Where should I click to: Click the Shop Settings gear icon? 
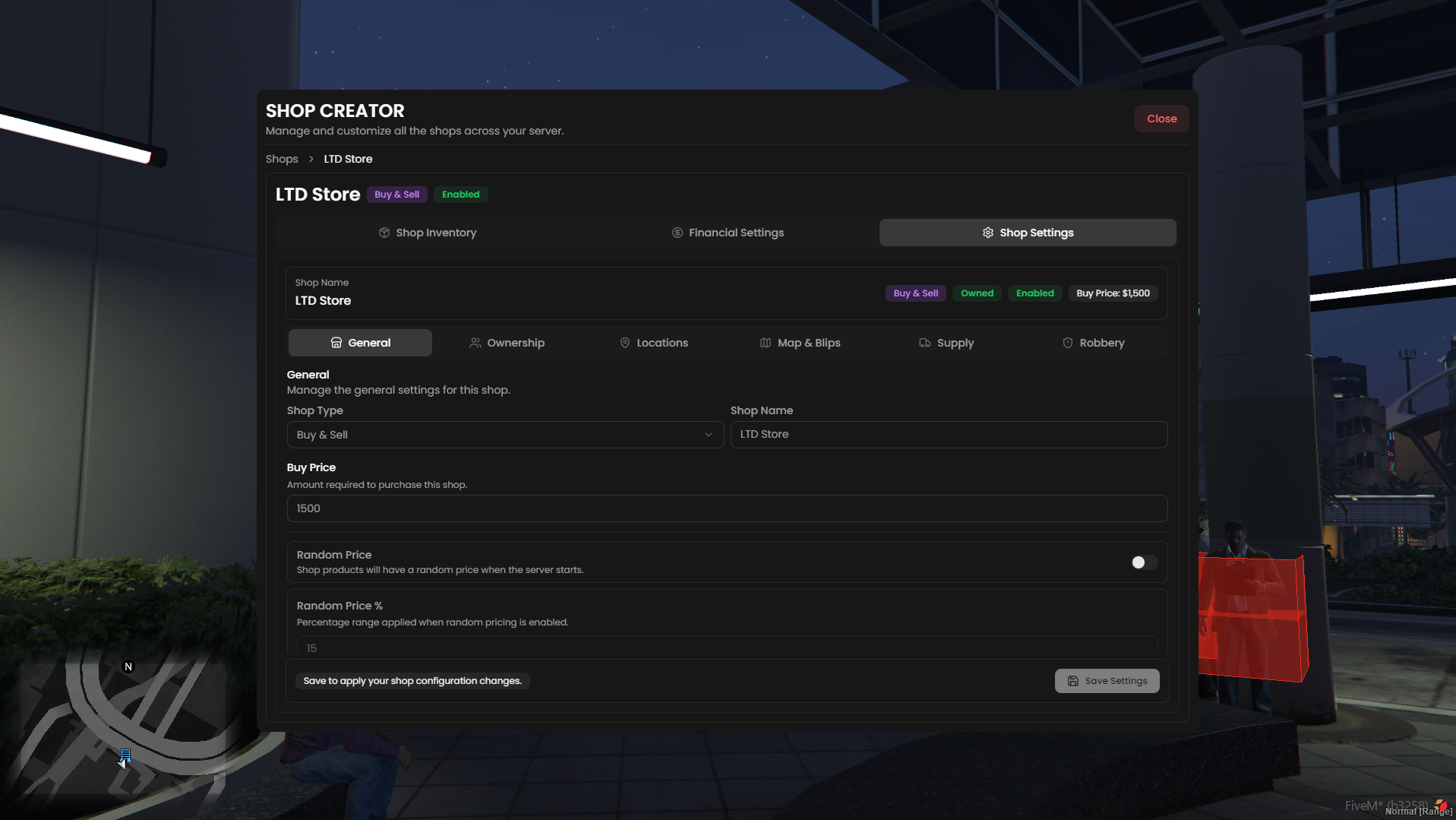pyautogui.click(x=988, y=233)
